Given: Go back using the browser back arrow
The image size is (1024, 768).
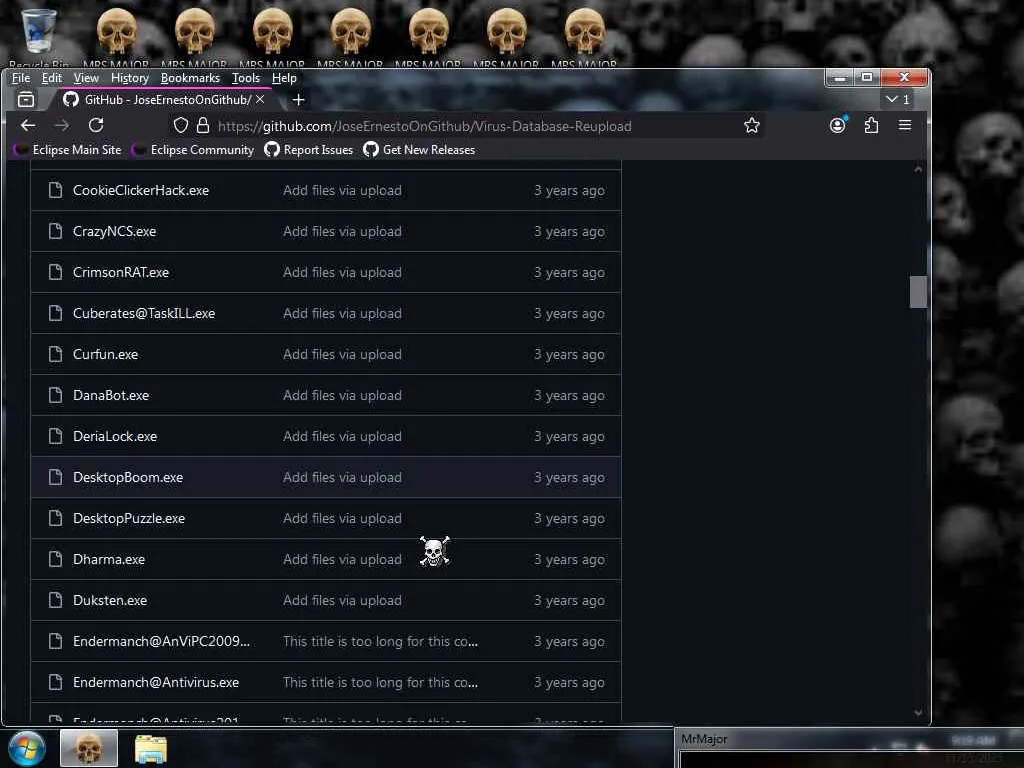Looking at the screenshot, I should [x=28, y=125].
